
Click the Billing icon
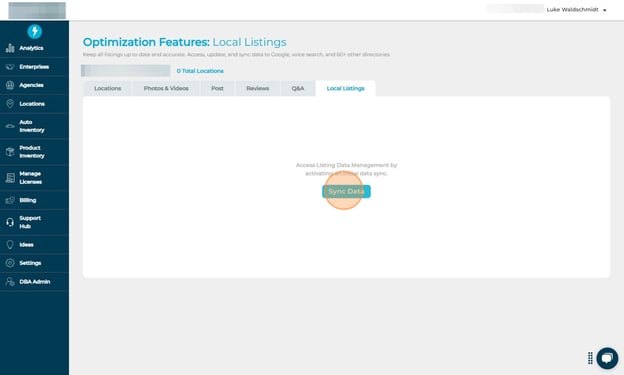(10, 200)
